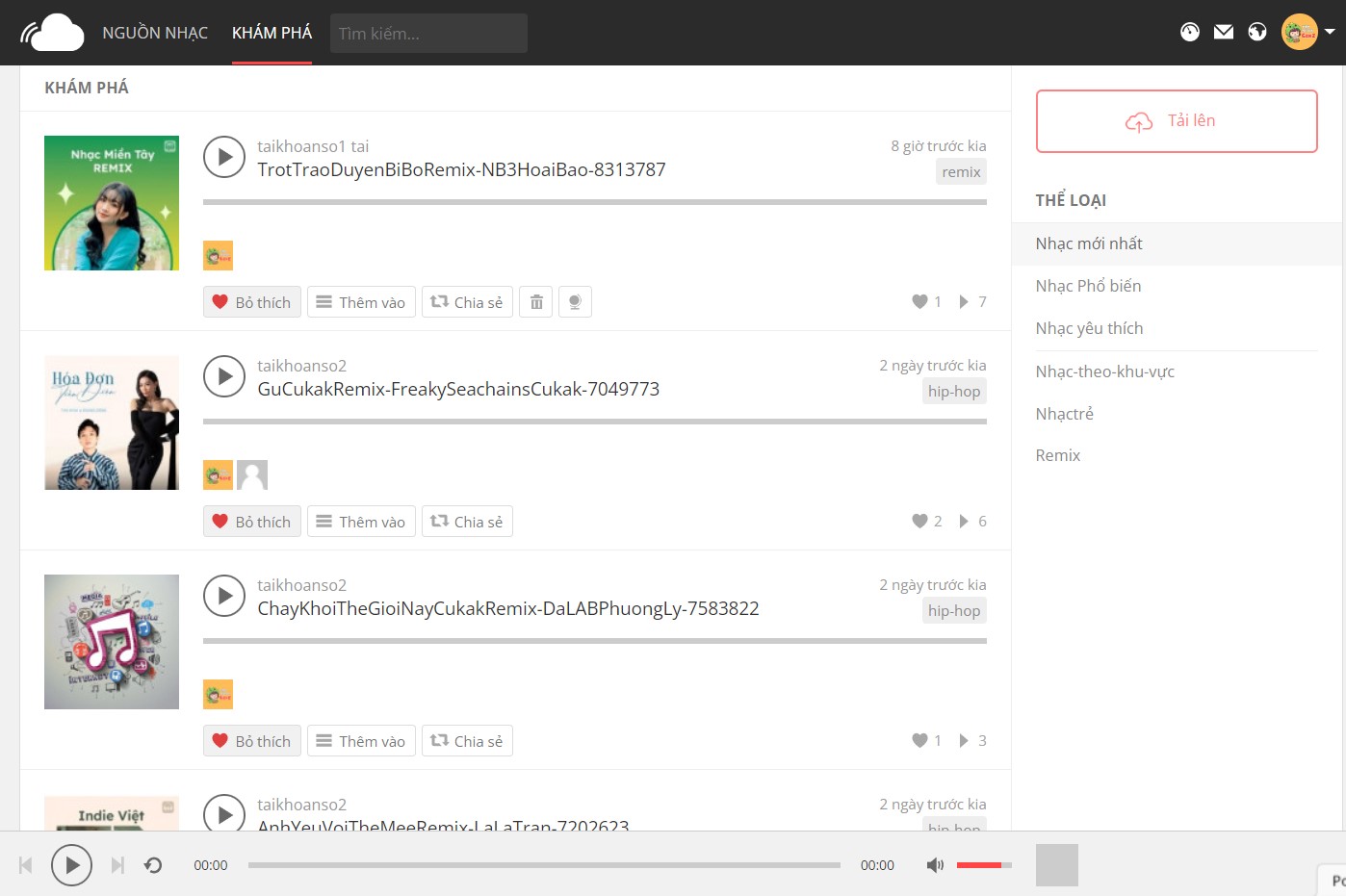The width and height of the screenshot is (1346, 896).
Task: Play the ChayKhoiTheGioiNayCukakRemix track
Action: click(224, 596)
